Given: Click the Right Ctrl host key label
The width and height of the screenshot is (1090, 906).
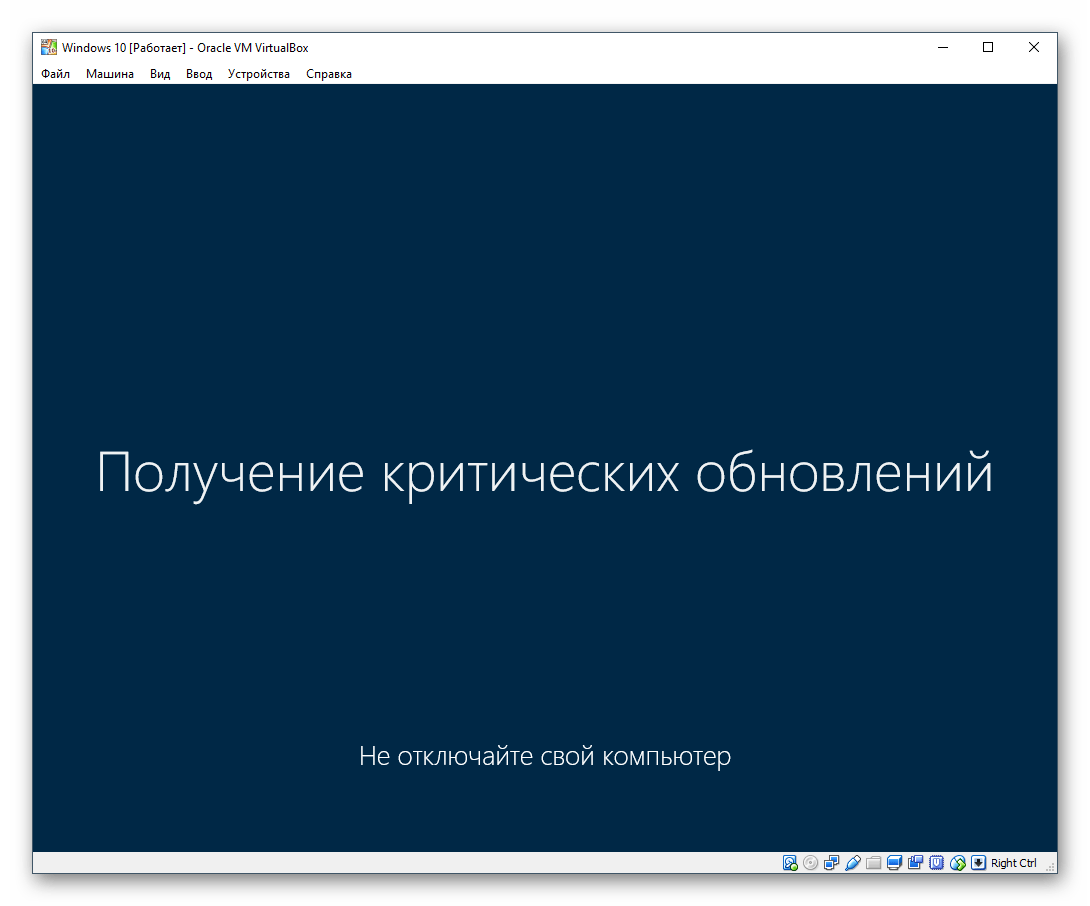Looking at the screenshot, I should coord(1014,863).
